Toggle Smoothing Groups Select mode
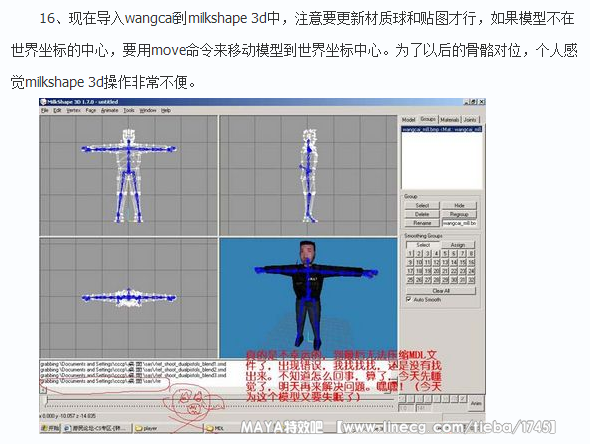 [x=423, y=245]
